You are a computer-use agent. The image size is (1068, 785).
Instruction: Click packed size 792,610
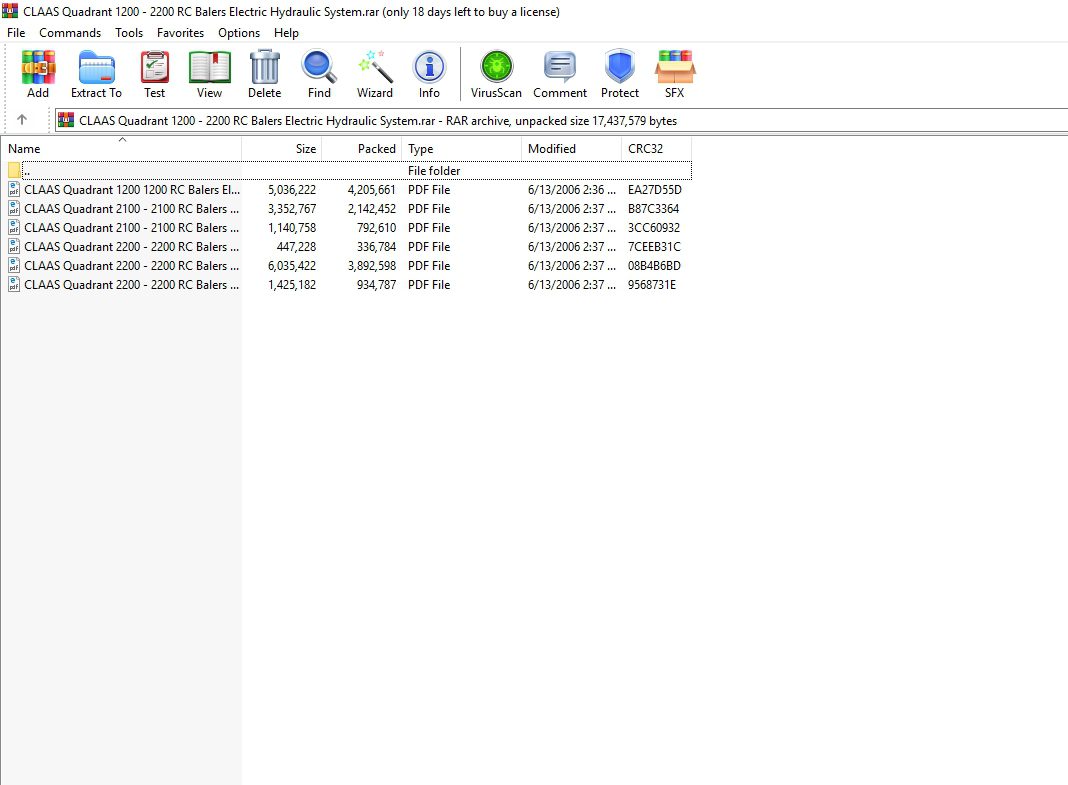point(377,227)
